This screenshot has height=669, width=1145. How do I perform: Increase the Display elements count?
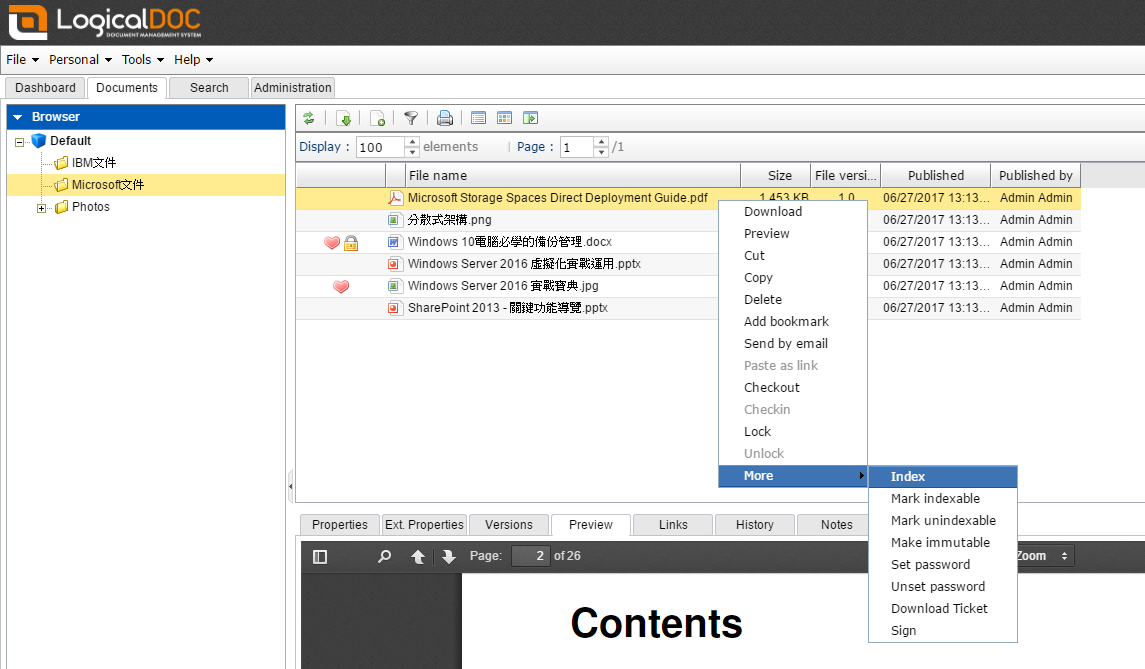coord(413,142)
